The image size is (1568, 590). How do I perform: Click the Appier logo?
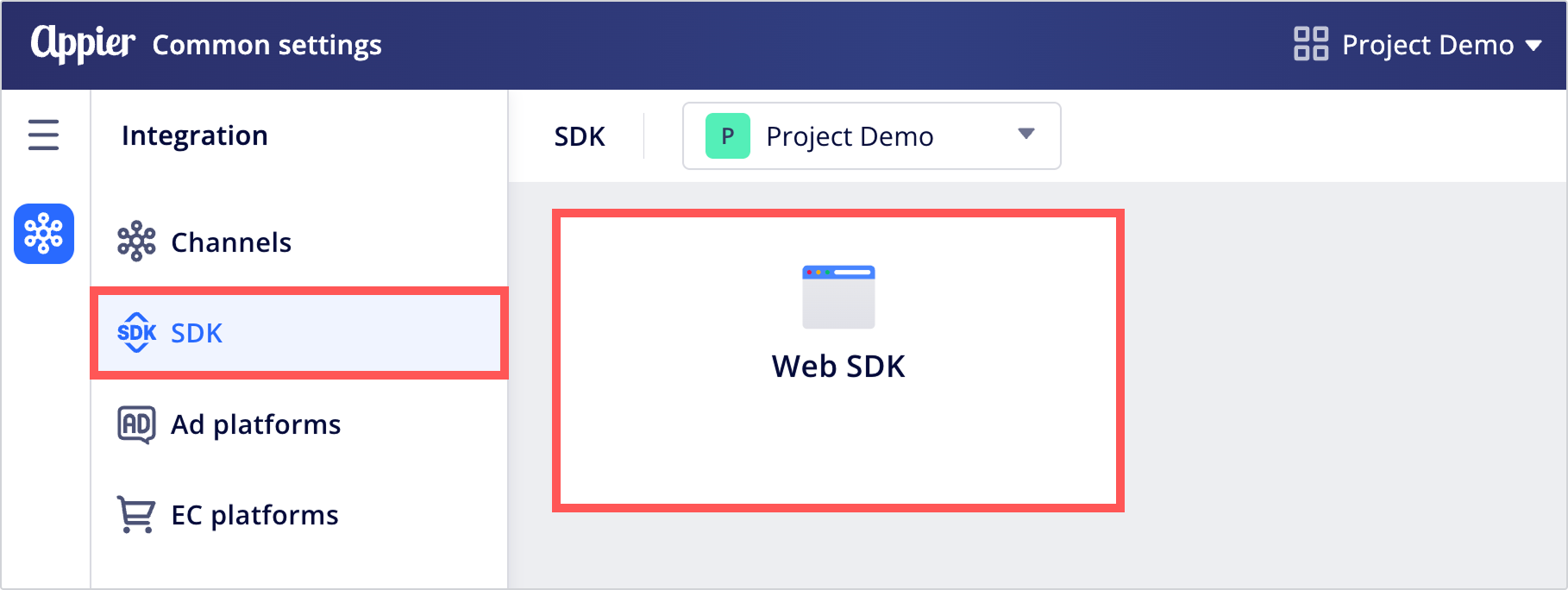(x=83, y=43)
